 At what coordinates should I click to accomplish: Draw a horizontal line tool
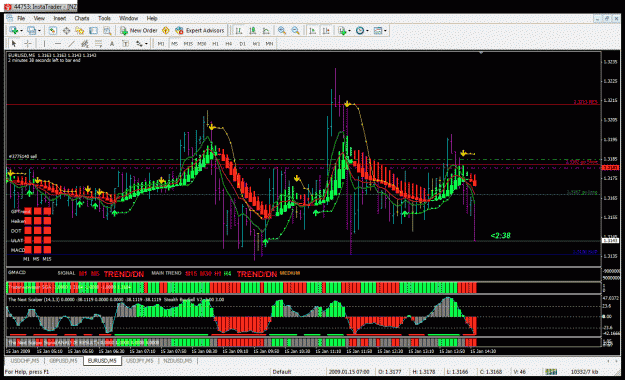(x=58, y=43)
